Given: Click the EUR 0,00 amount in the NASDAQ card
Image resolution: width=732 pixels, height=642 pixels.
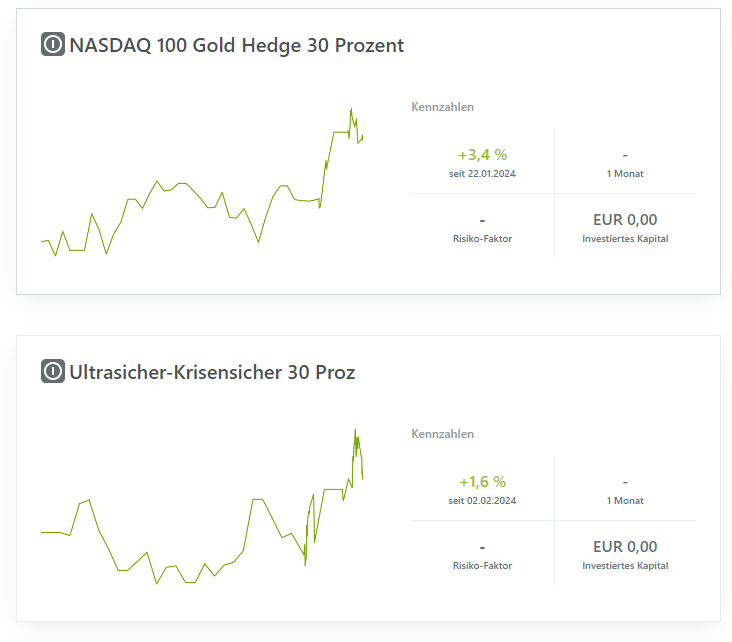Looking at the screenshot, I should click(625, 220).
